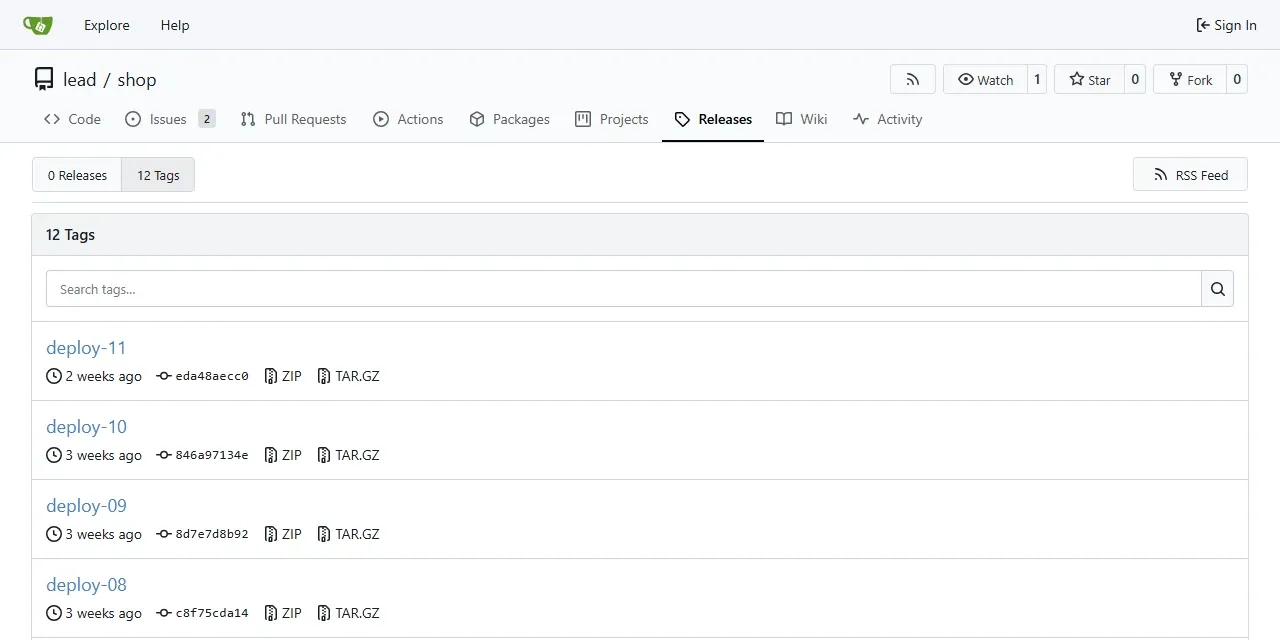Switch to the Actions tab
The image size is (1280, 640).
click(x=408, y=119)
